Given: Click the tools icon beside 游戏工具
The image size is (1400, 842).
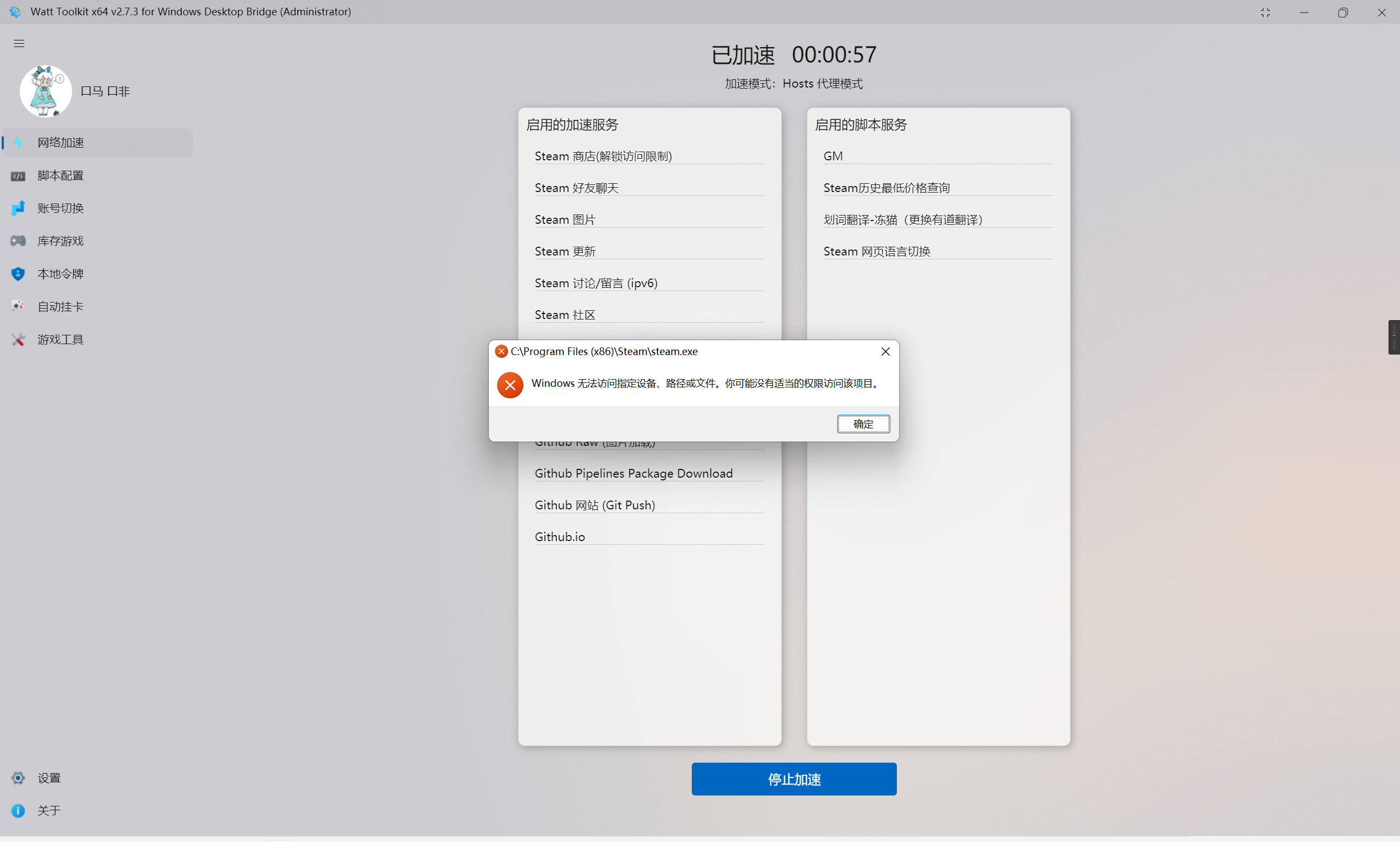Looking at the screenshot, I should pos(18,339).
